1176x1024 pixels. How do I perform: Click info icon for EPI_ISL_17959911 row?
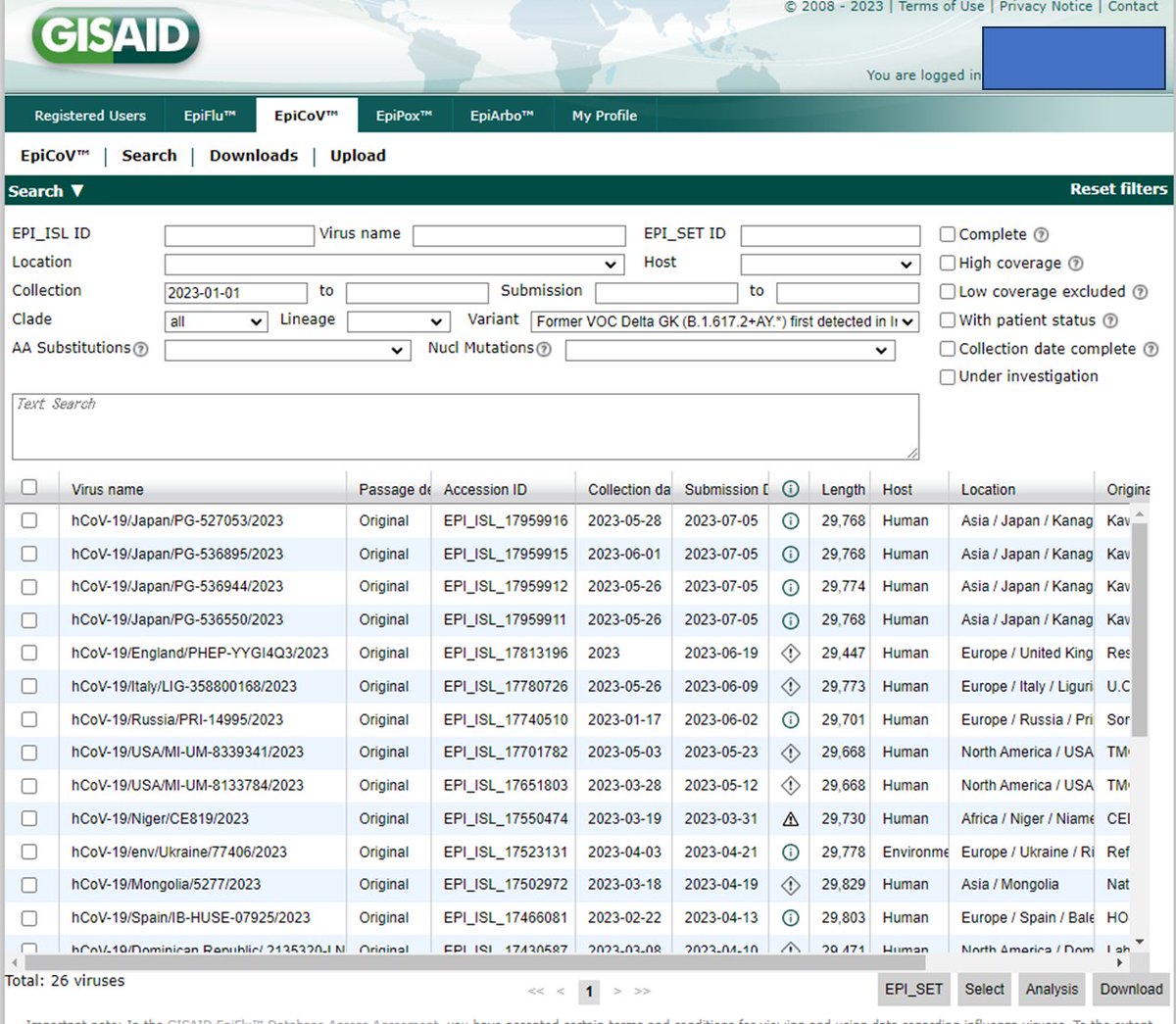[x=791, y=620]
